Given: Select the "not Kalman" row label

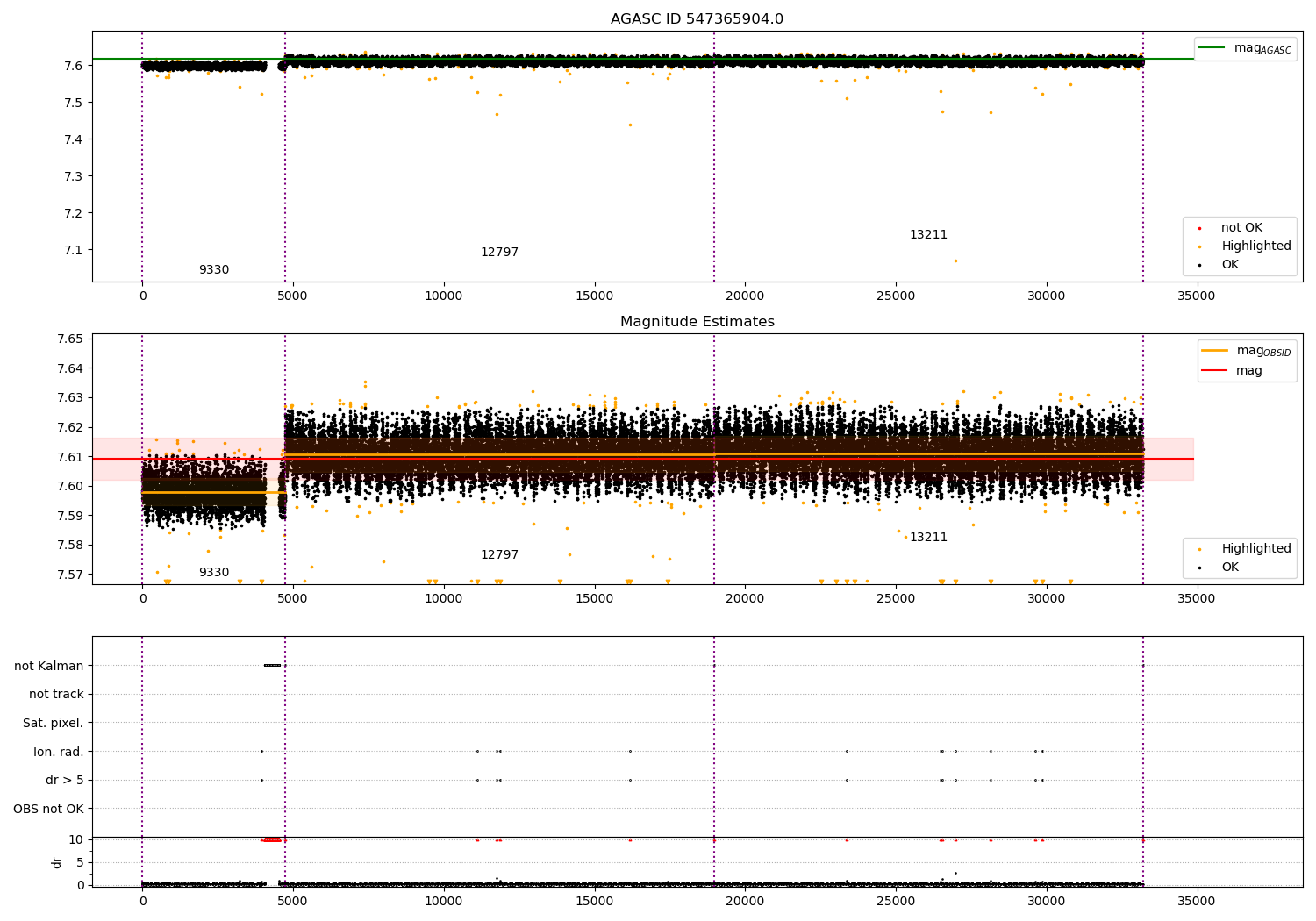Looking at the screenshot, I should coord(49,666).
